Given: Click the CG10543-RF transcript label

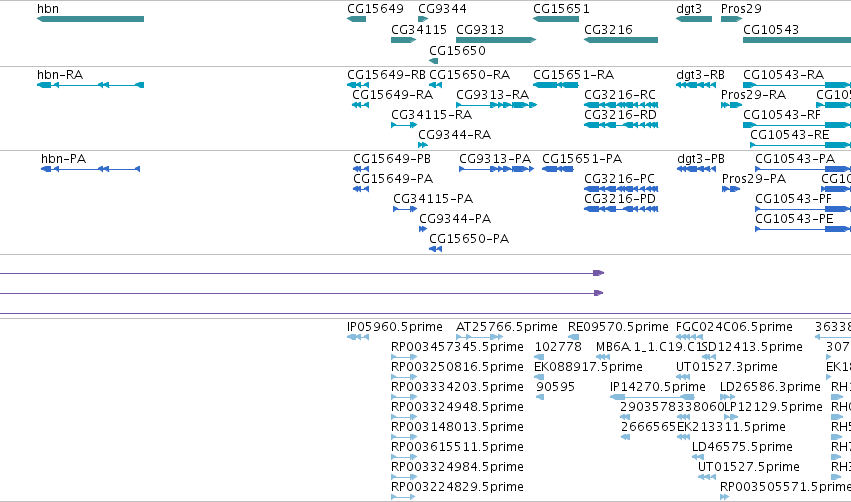Looking at the screenshot, I should tap(782, 115).
